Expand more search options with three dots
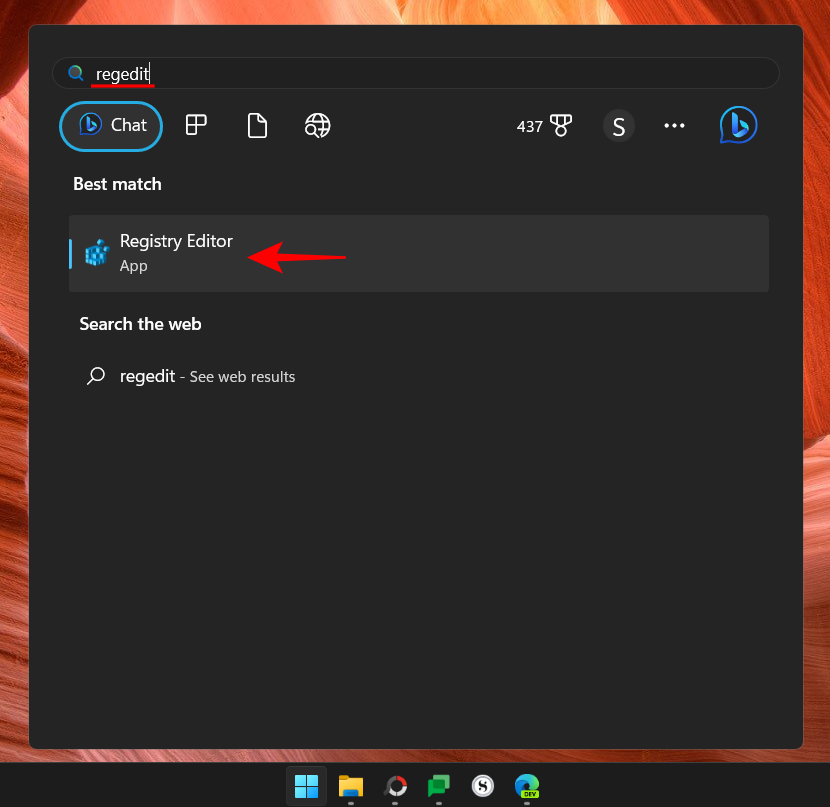830x807 pixels. (674, 125)
